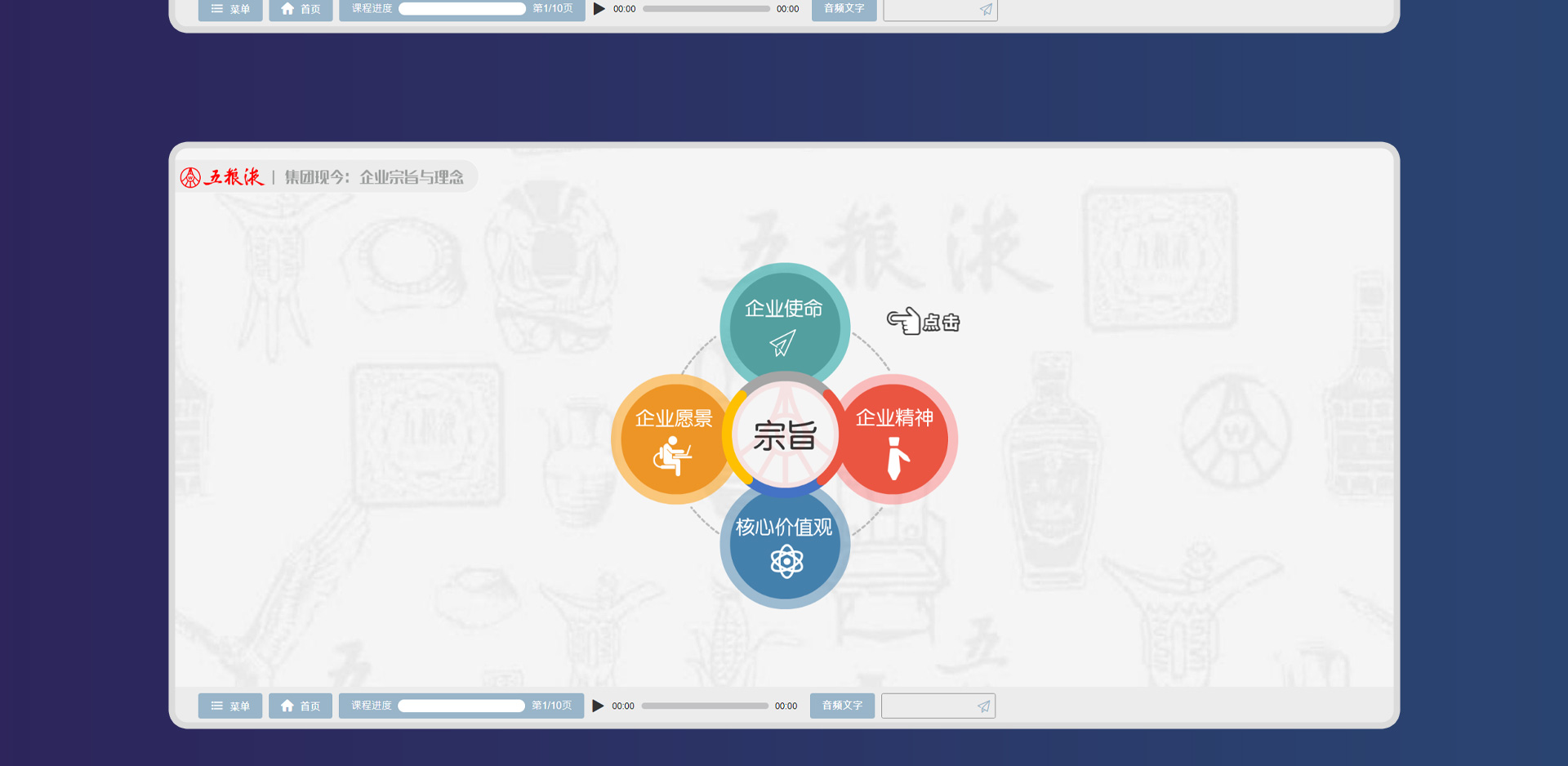
Task: Click the red 五粮液 logo in slide header
Action: (222, 177)
